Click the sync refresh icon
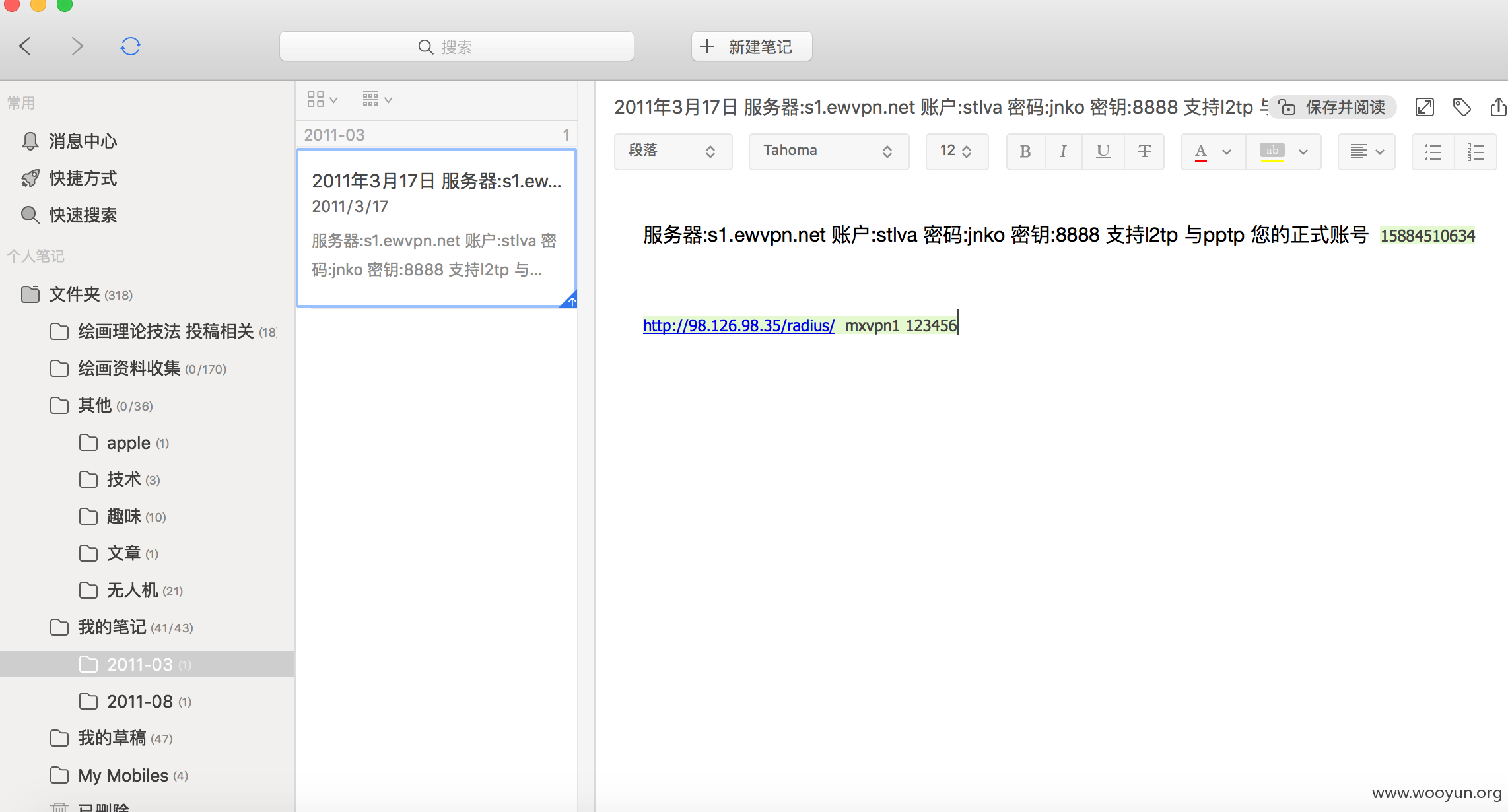The width and height of the screenshot is (1508, 812). [131, 46]
